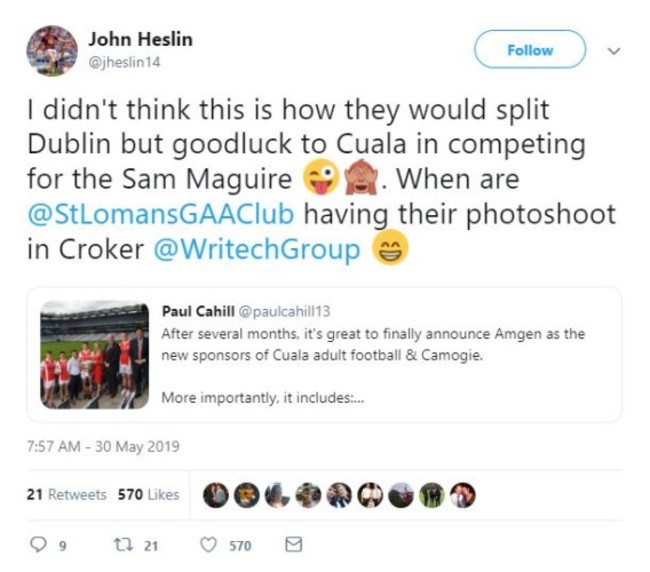Click the fifth liker avatar in row
The height and width of the screenshot is (572, 650).
(x=339, y=495)
